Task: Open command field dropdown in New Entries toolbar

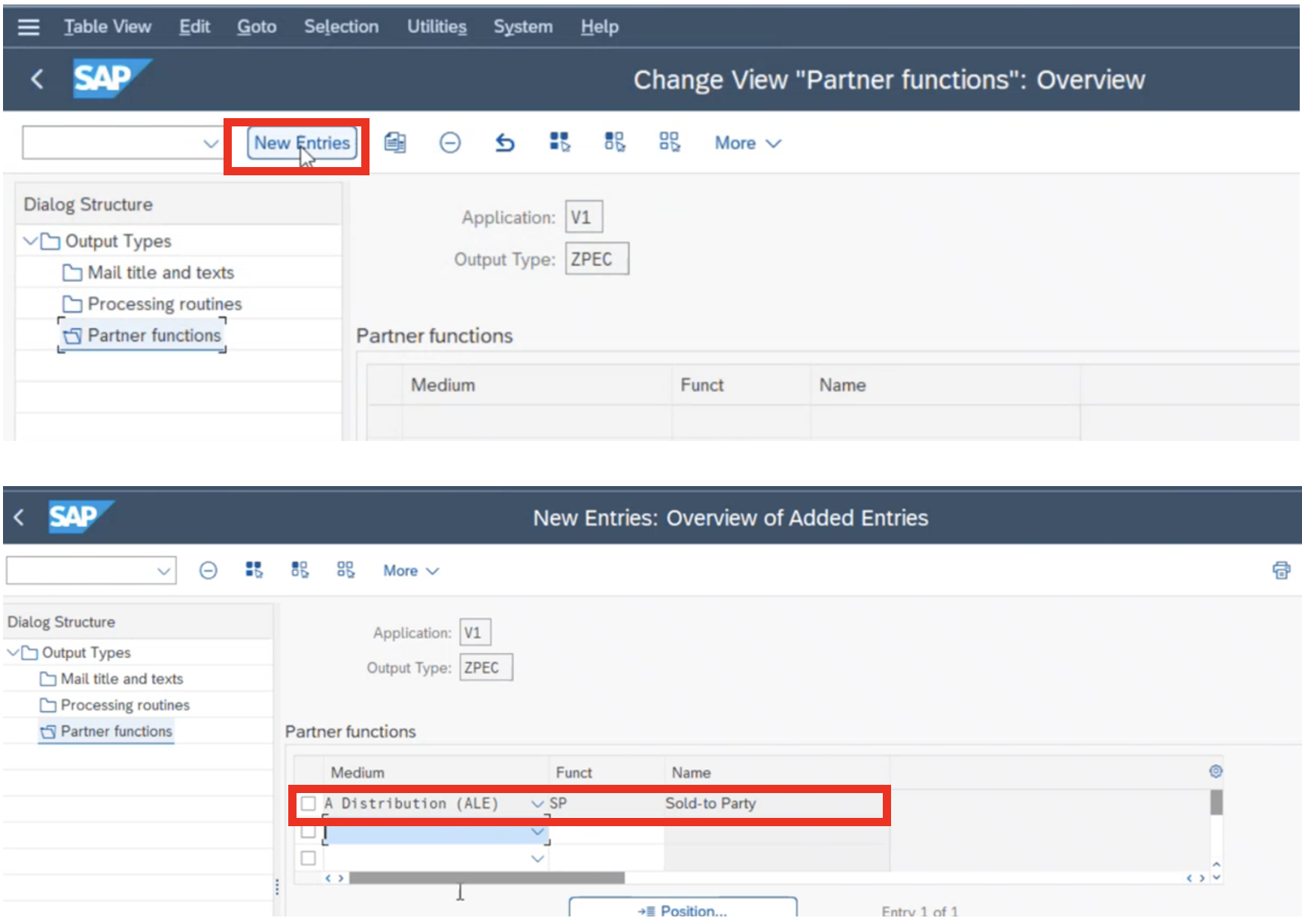Action: (163, 571)
